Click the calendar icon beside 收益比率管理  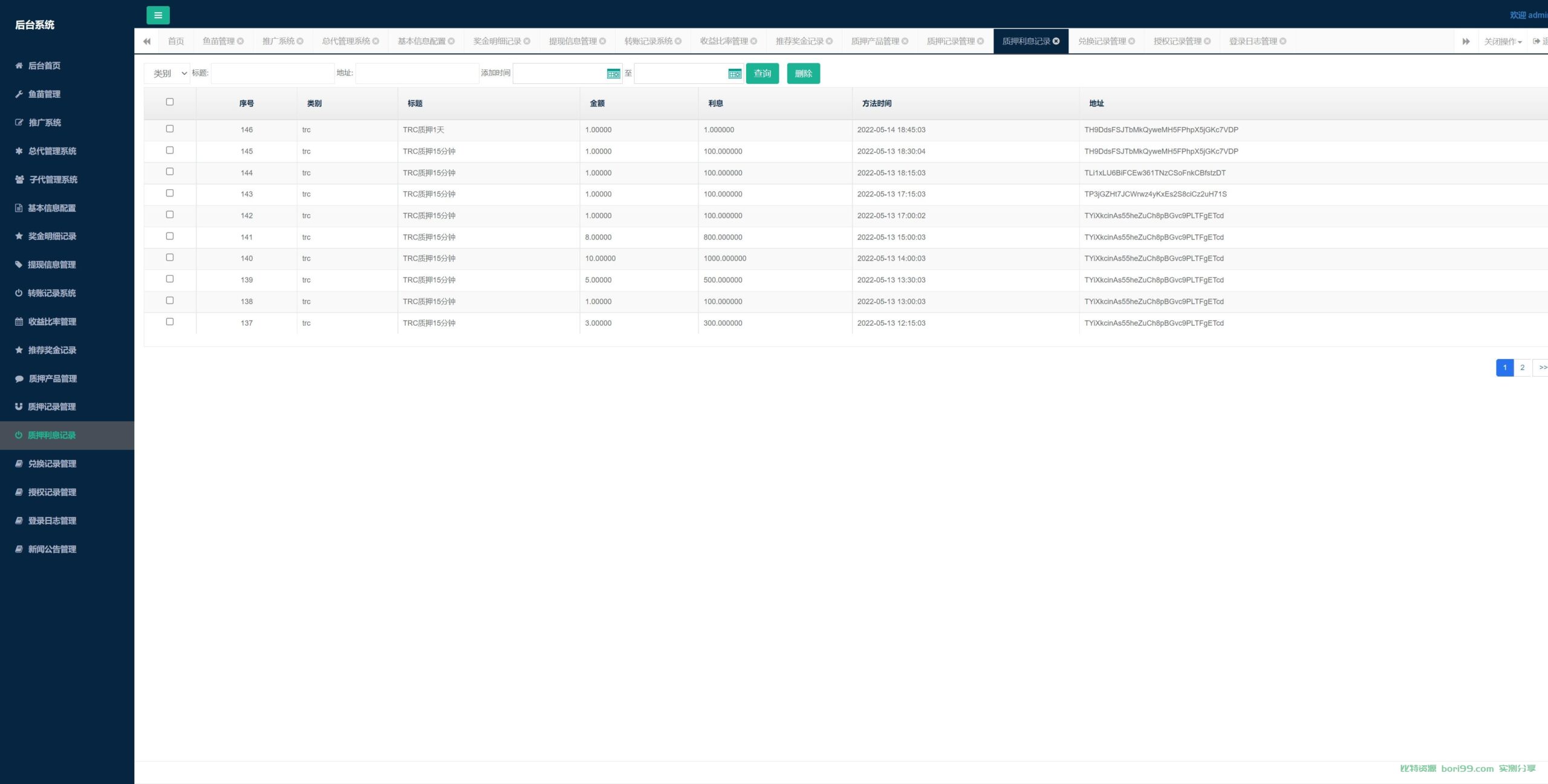[19, 322]
